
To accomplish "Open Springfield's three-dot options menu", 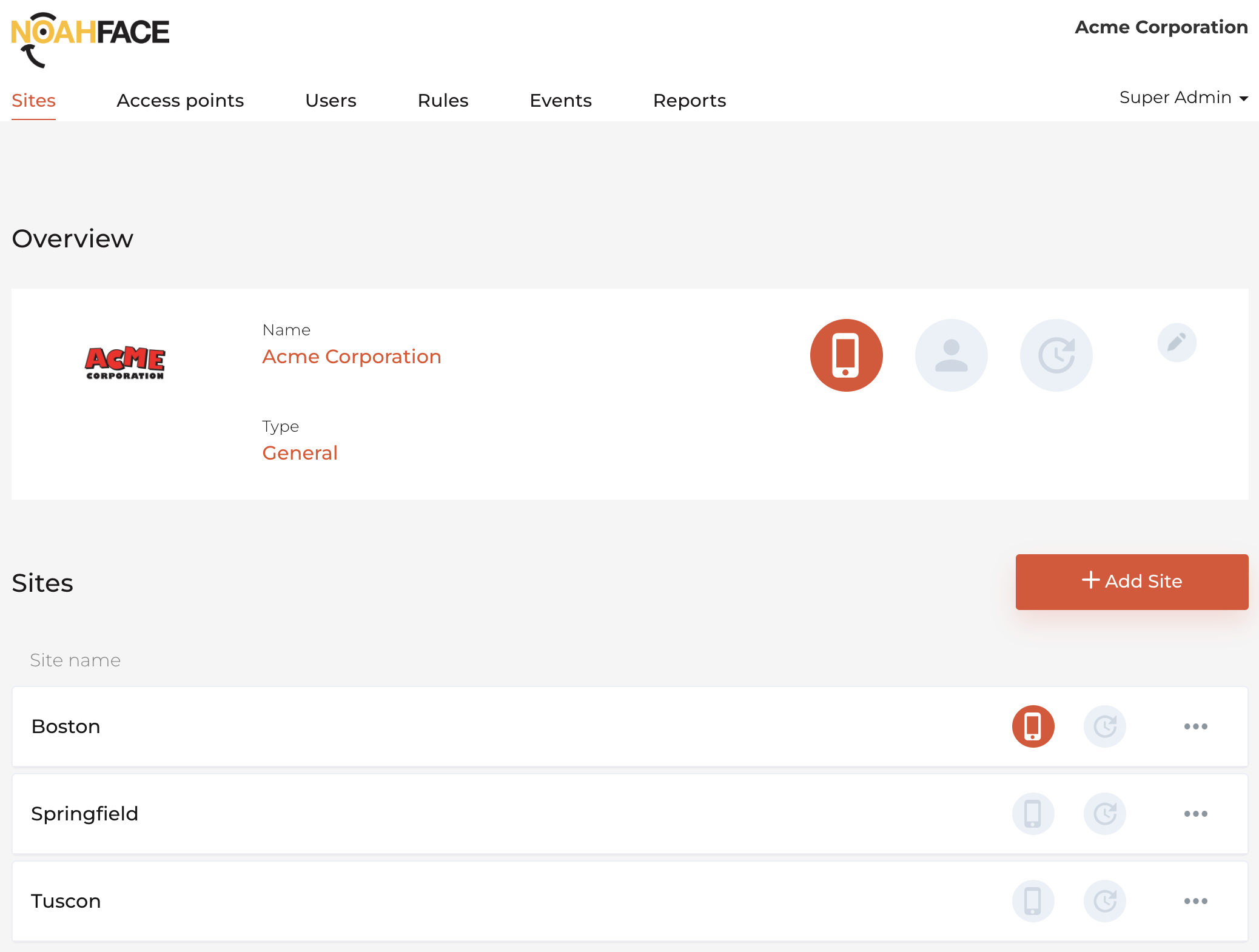I will click(x=1195, y=814).
